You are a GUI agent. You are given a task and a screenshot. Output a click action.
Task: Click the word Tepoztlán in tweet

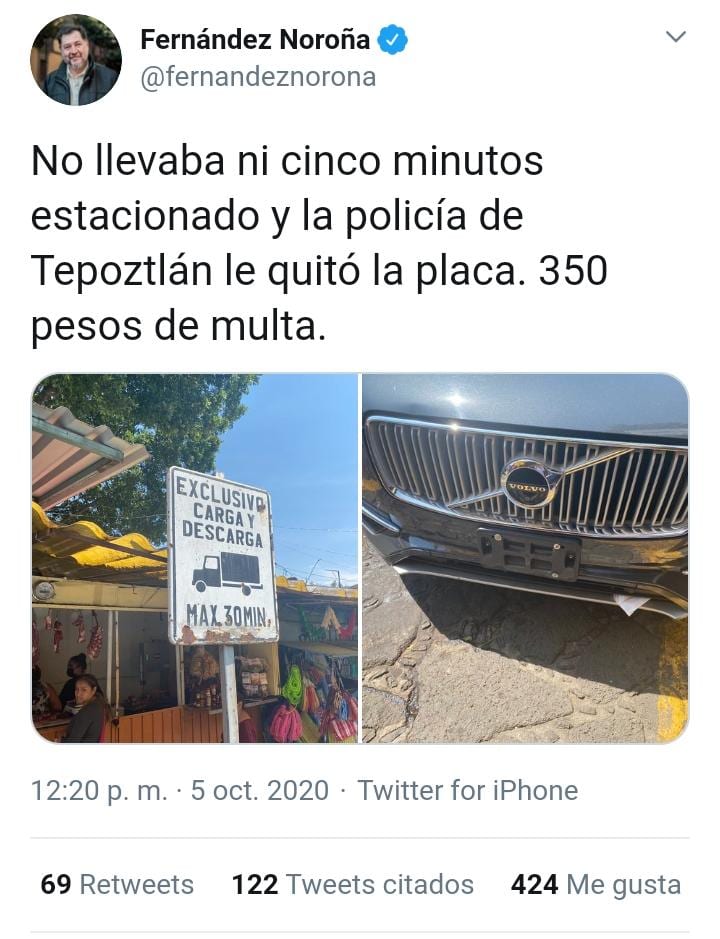tap(122, 271)
